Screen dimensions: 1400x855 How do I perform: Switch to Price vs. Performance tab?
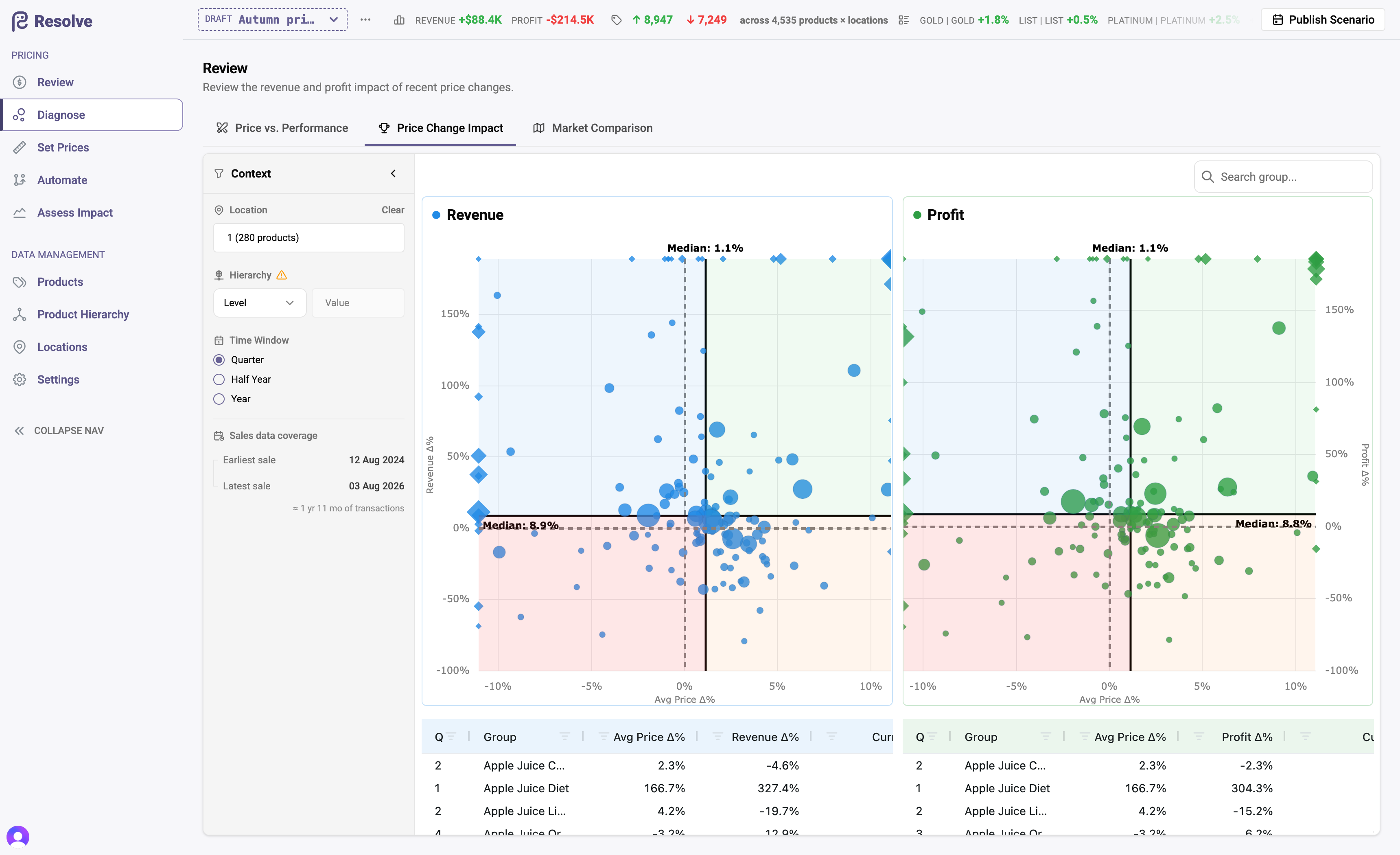(282, 129)
